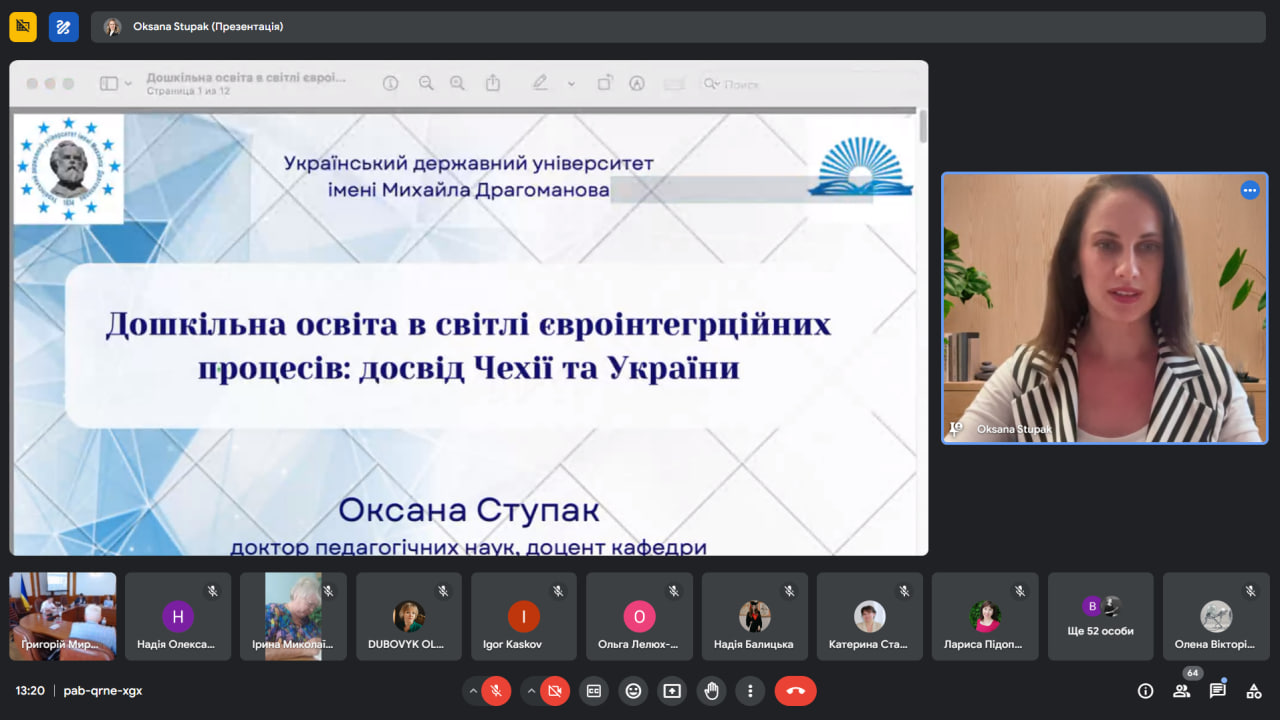The height and width of the screenshot is (720, 1280).
Task: Open the Activities icon in the bottom bar
Action: (1255, 690)
